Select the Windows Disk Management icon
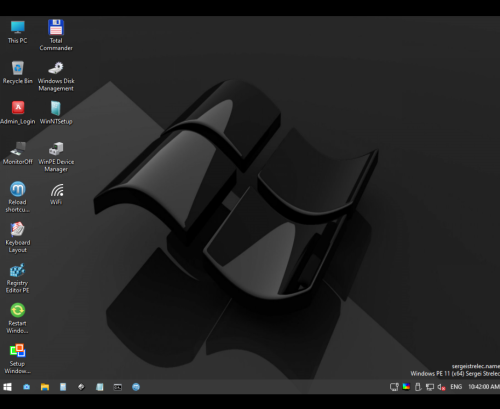 pyautogui.click(x=56, y=76)
